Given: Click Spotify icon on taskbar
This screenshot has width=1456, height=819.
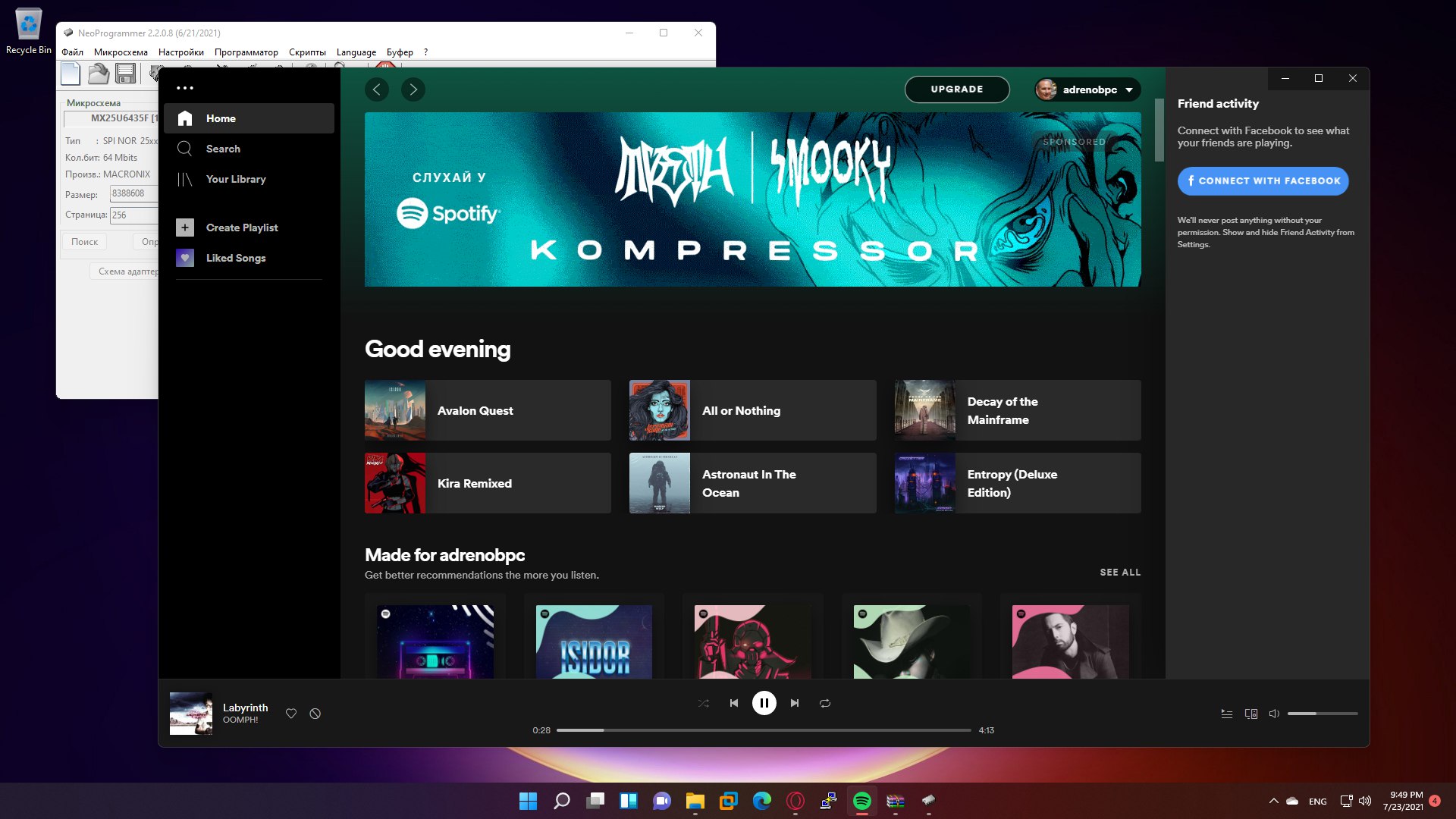Looking at the screenshot, I should coord(862,801).
